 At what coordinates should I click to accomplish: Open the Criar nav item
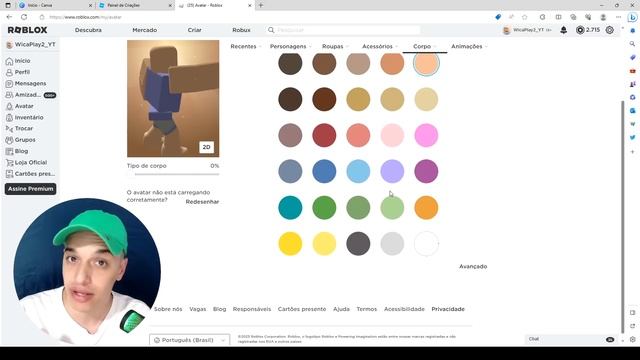194,30
